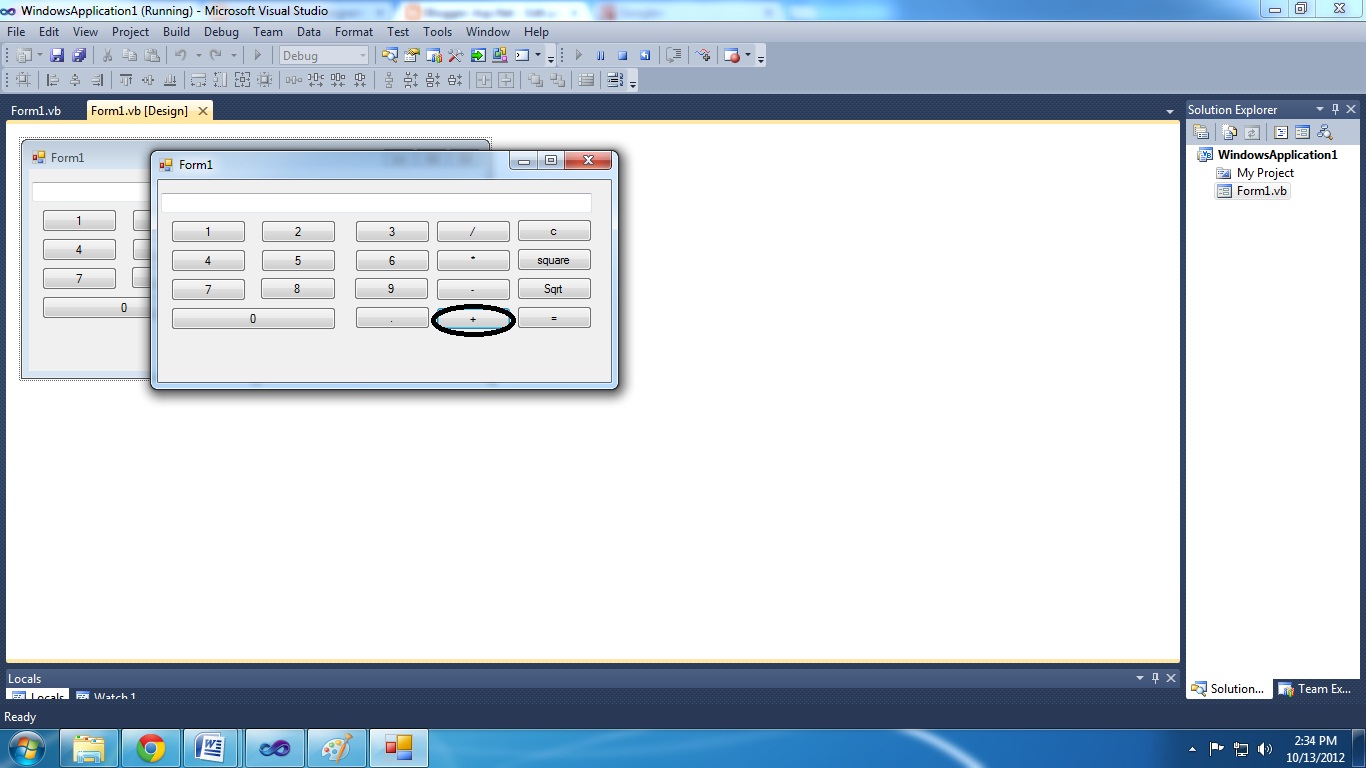Image resolution: width=1366 pixels, height=768 pixels.
Task: Click the Step Into debugging icon
Action: pos(673,55)
